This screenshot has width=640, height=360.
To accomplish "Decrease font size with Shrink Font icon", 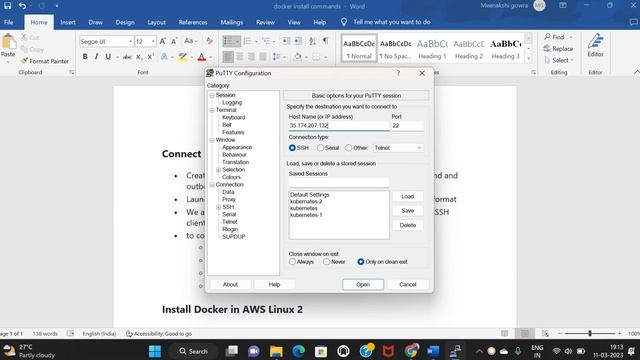I will (x=174, y=41).
